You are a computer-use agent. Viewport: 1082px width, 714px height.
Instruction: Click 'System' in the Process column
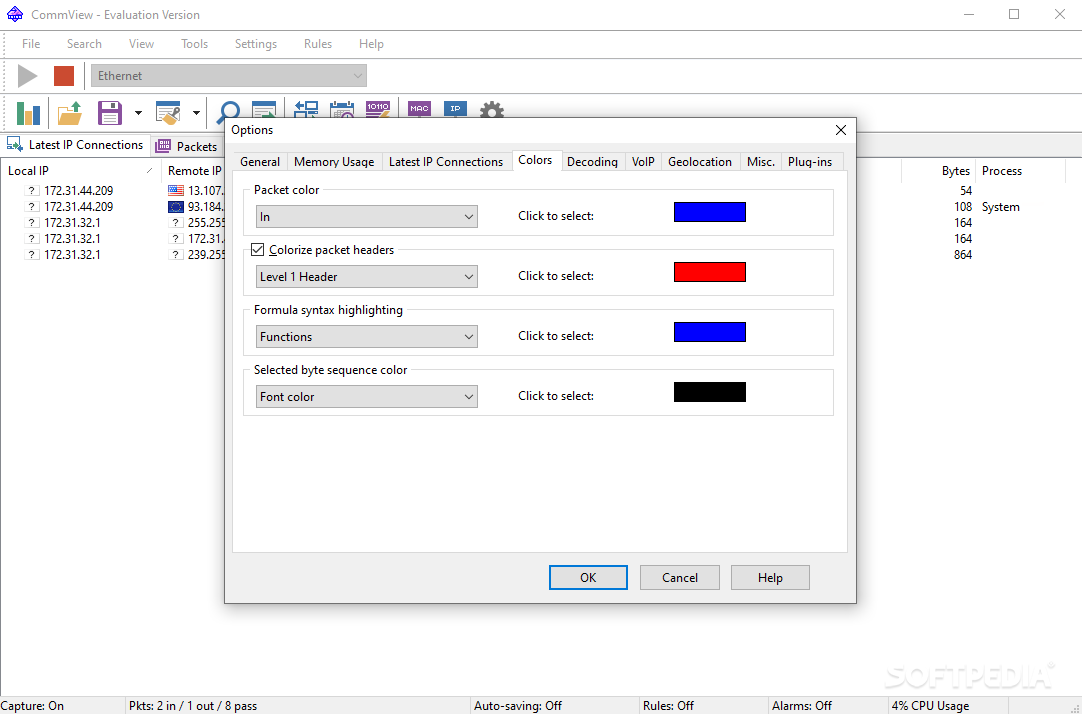pyautogui.click(x=1001, y=206)
